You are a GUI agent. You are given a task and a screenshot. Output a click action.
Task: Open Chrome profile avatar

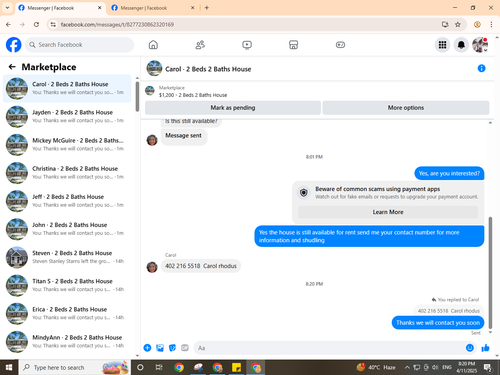pyautogui.click(x=477, y=24)
